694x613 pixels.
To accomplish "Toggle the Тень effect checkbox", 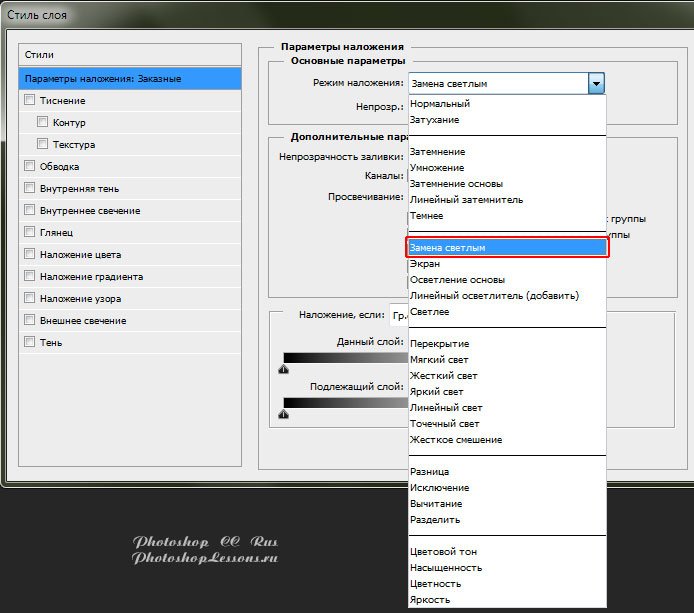I will (29, 342).
